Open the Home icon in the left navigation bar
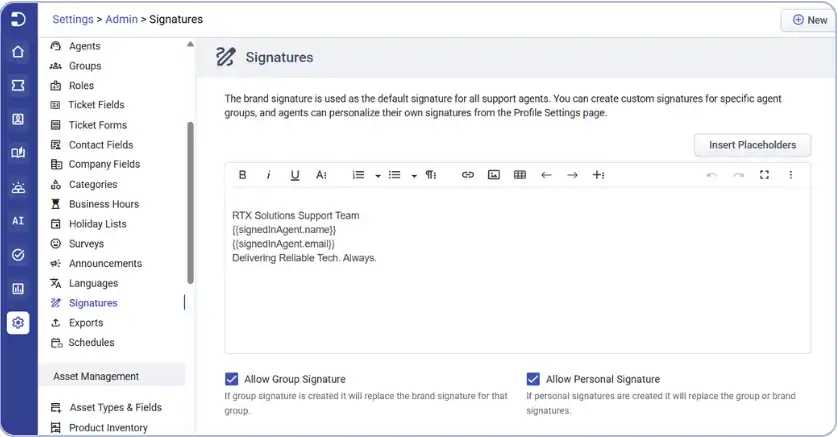Image resolution: width=837 pixels, height=437 pixels. tap(18, 52)
